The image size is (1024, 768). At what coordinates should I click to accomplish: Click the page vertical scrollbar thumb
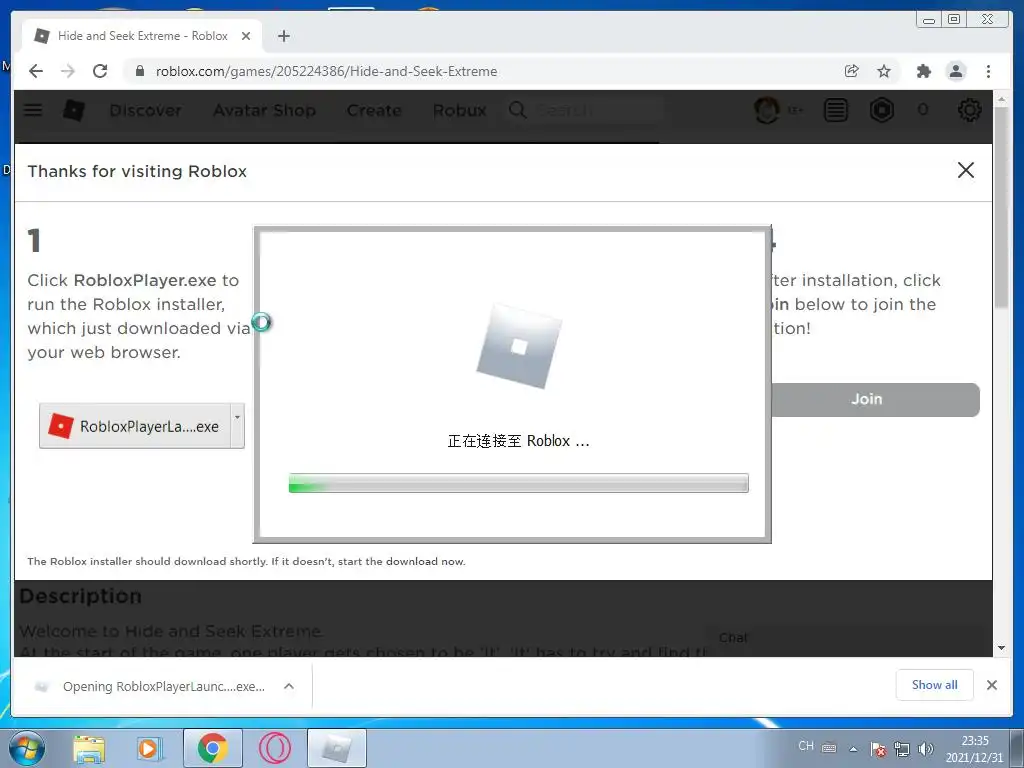[x=1001, y=208]
